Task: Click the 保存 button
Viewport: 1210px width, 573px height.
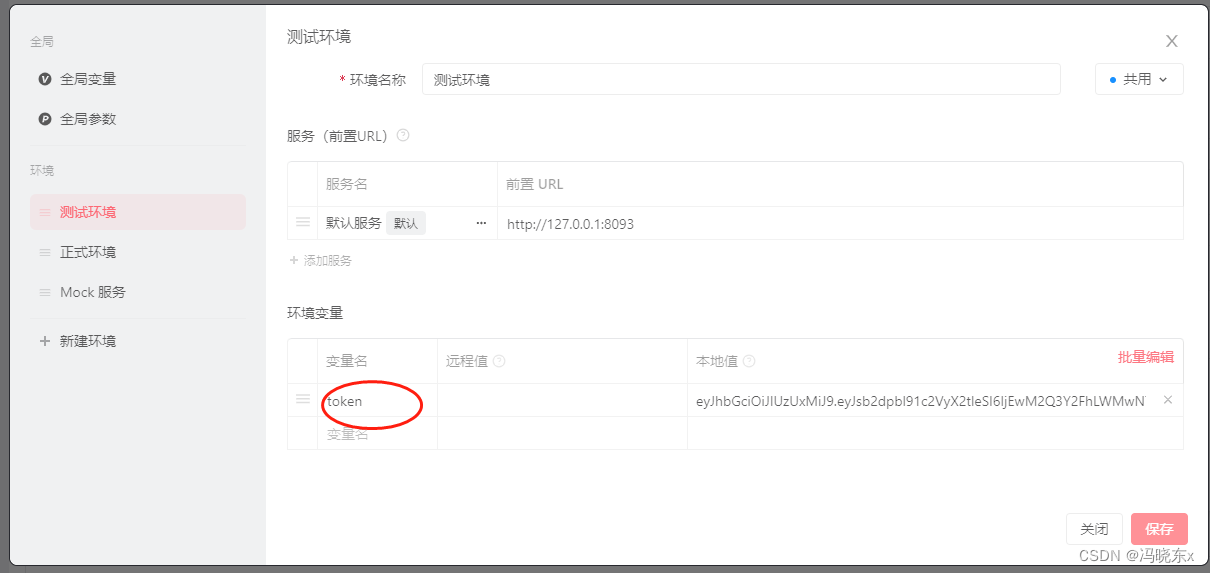Action: pos(1159,529)
